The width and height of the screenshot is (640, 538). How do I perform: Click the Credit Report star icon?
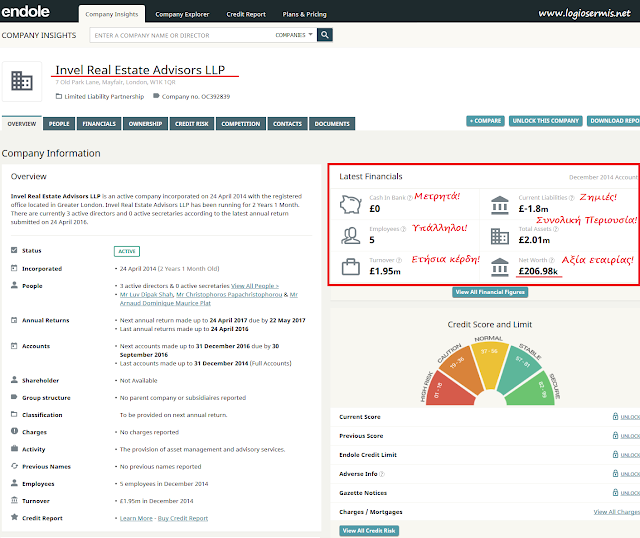coord(14,517)
